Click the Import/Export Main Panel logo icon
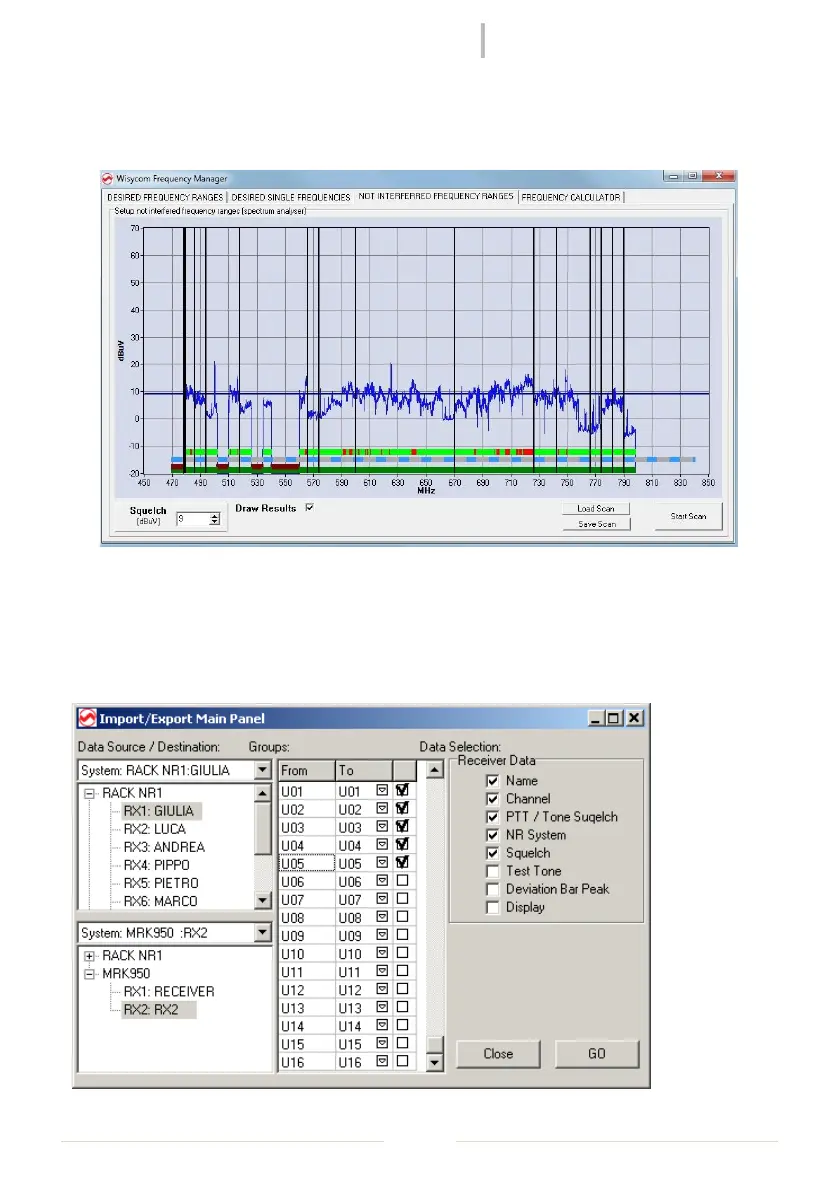Viewport: 839px width, 1191px height. click(87, 718)
